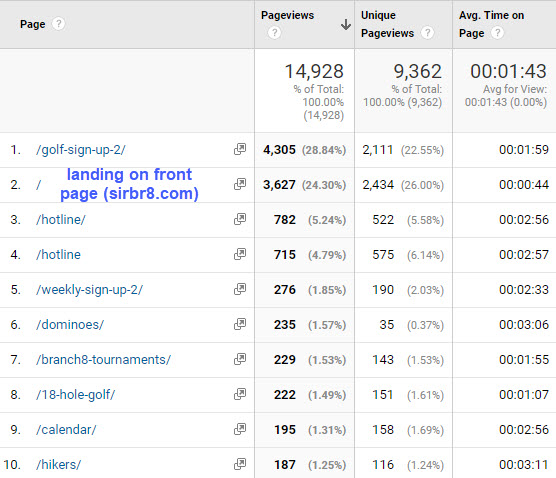The width and height of the screenshot is (556, 478).
Task: Sort table by Unique Pageviews column
Action: coord(387,24)
